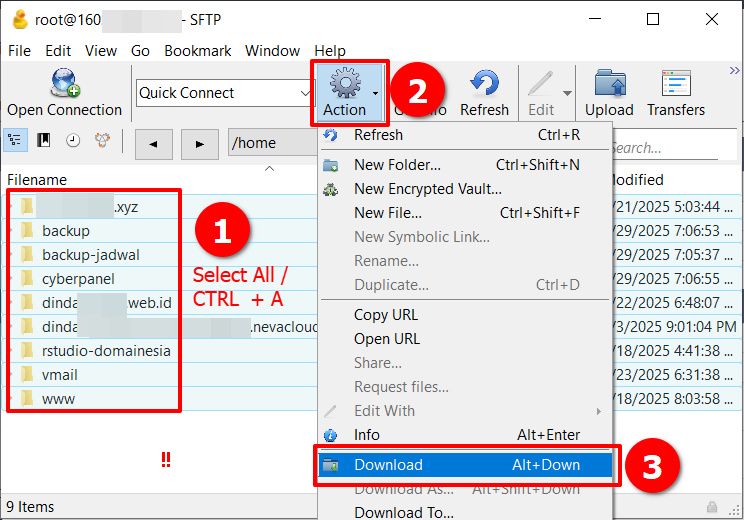Click Copy URL in the menu
This screenshot has width=744, height=520.
click(386, 315)
